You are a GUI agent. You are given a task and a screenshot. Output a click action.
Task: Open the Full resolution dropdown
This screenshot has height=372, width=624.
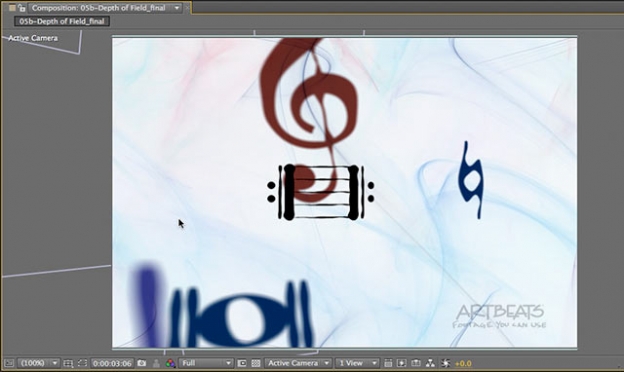click(x=206, y=363)
